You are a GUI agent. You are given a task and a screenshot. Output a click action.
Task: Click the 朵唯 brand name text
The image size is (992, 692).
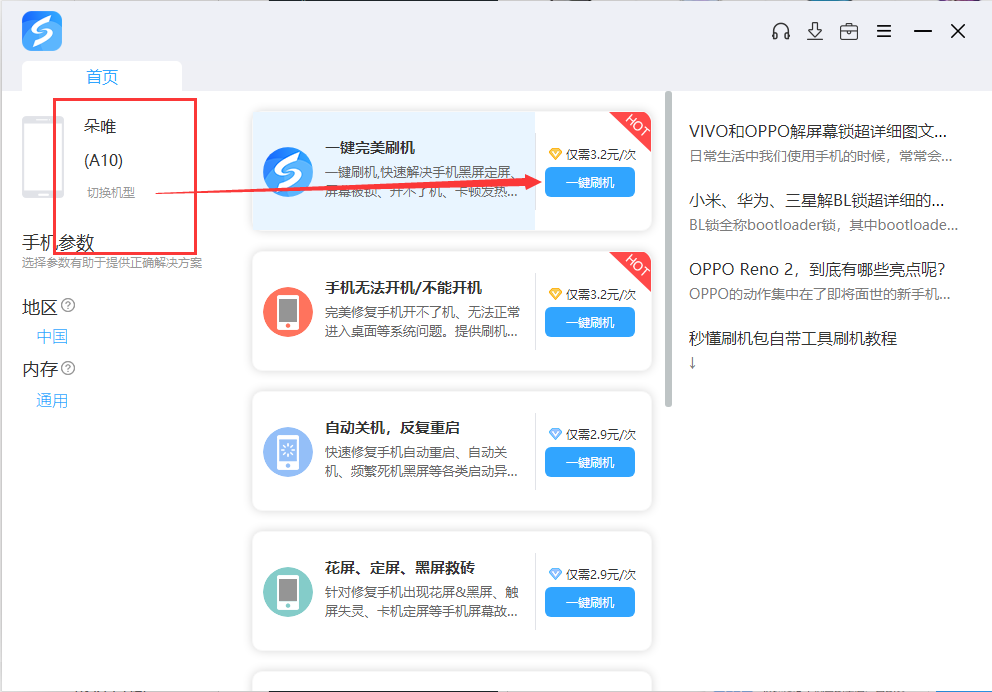(100, 126)
